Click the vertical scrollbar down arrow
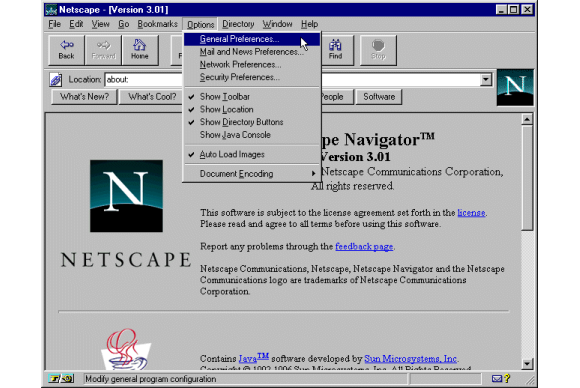 [527, 364]
